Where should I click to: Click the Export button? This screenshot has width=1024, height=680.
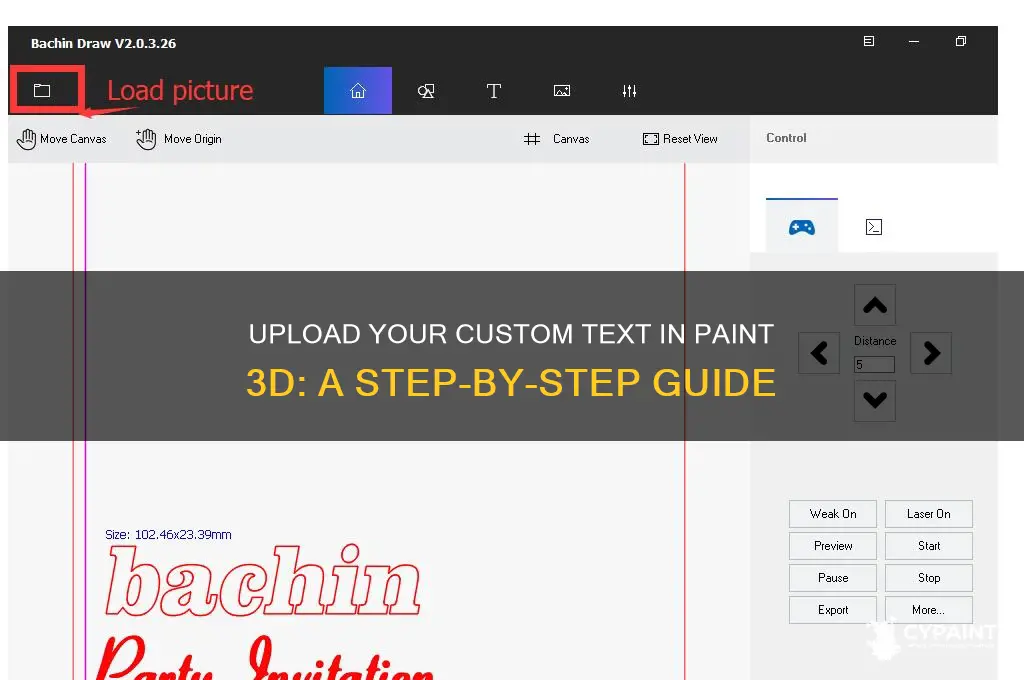click(833, 610)
